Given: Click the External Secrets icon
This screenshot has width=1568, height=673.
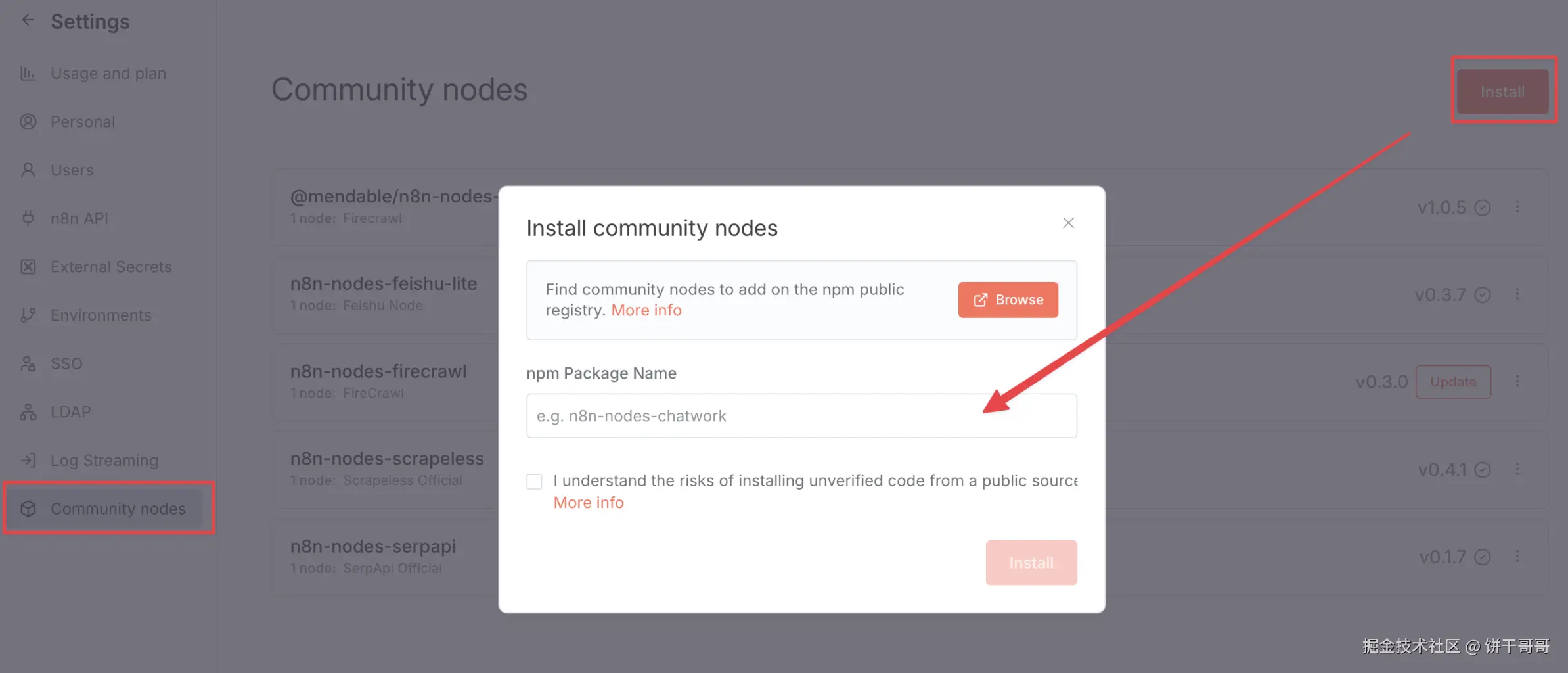Looking at the screenshot, I should tap(28, 267).
